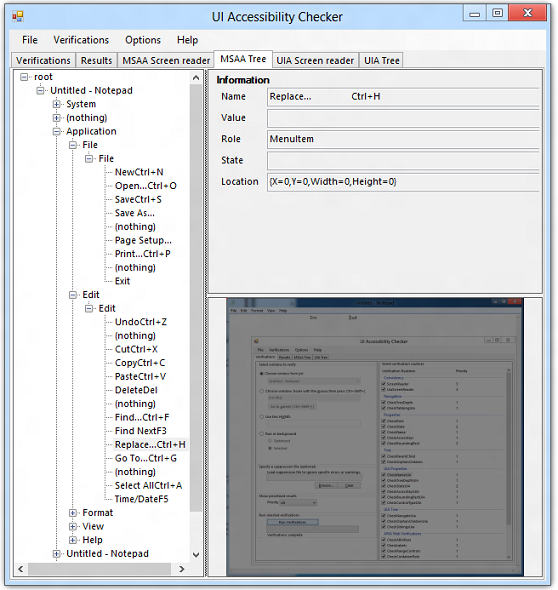Select the Open...Ctrl+O tree item

point(146,186)
